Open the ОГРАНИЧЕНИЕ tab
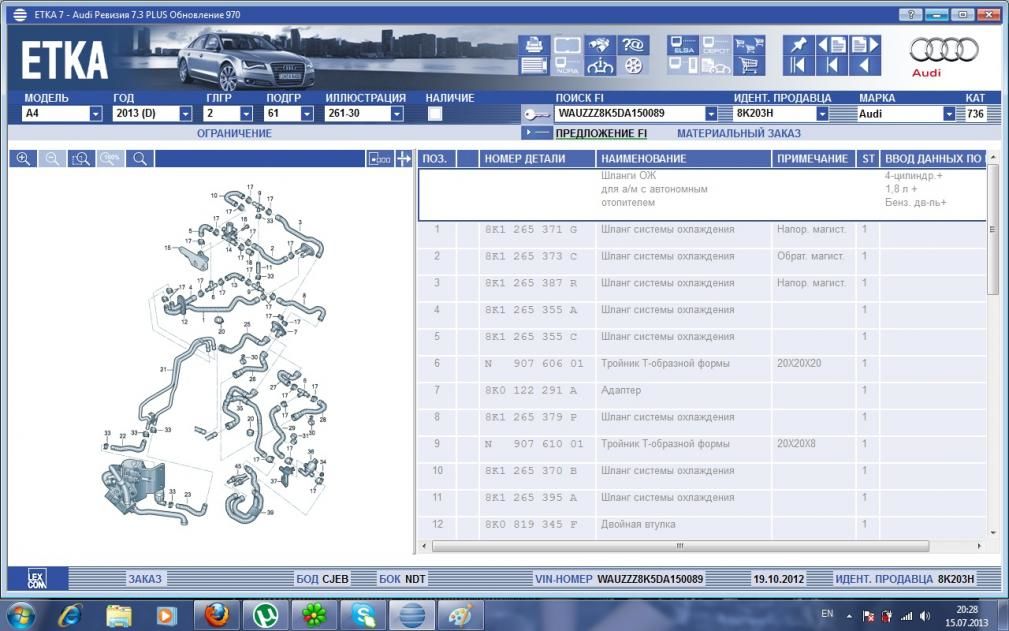Screen dimensions: 1009x631 coord(234,133)
